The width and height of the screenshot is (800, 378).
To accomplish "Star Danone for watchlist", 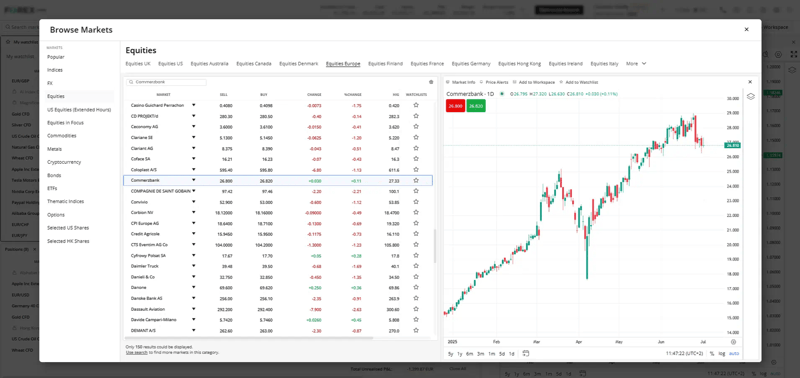I will pyautogui.click(x=416, y=287).
